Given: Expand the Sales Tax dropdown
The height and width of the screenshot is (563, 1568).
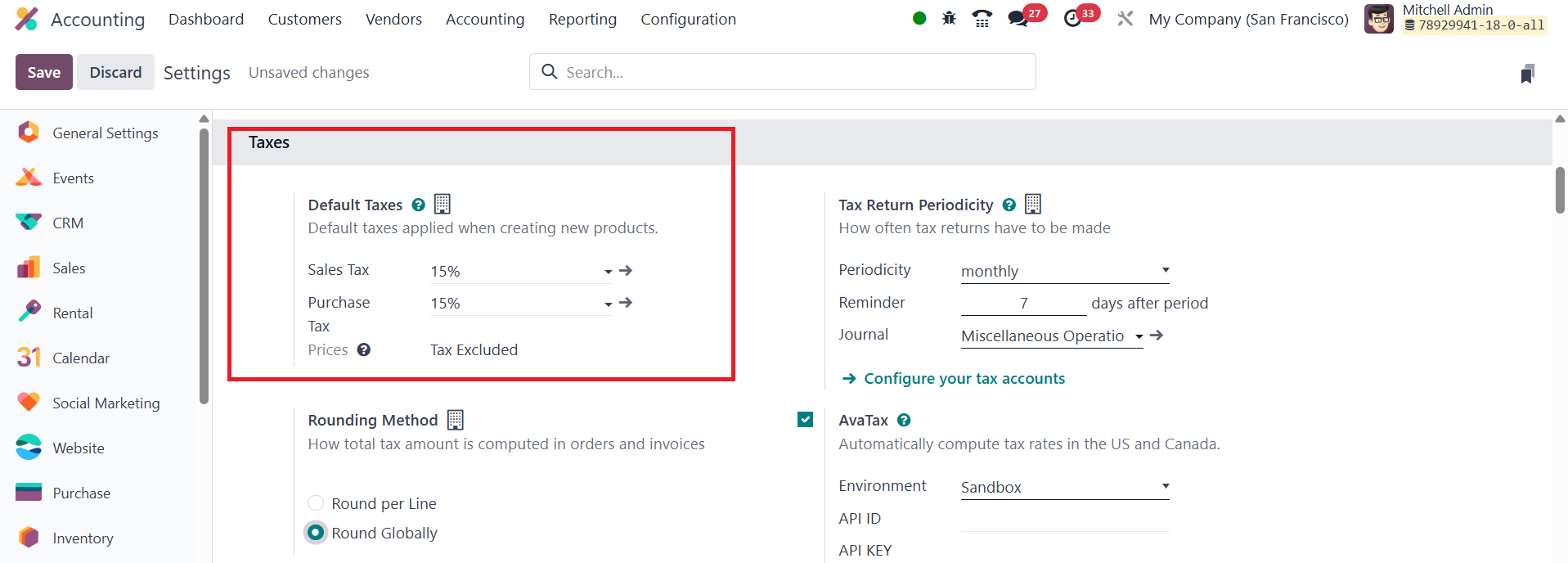Looking at the screenshot, I should click(x=608, y=271).
